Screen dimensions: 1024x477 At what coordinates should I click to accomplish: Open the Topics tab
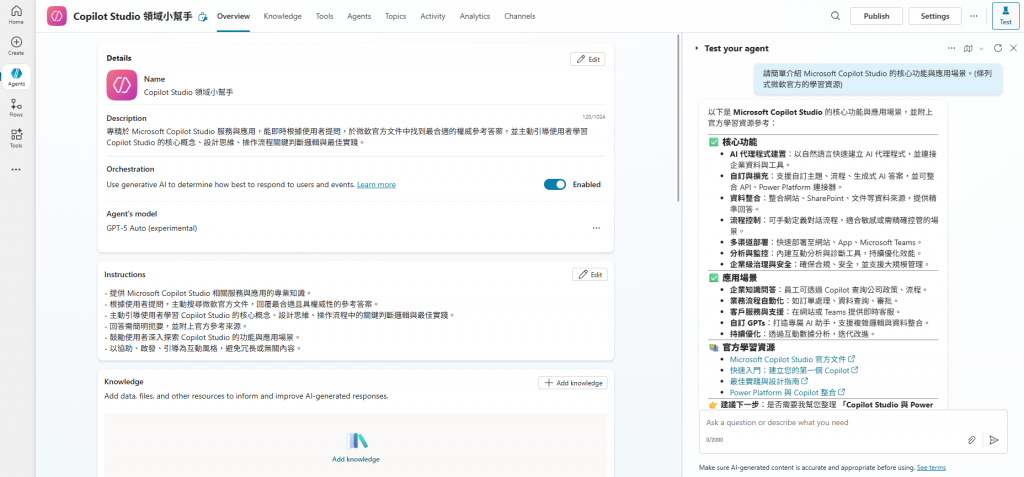[x=395, y=16]
